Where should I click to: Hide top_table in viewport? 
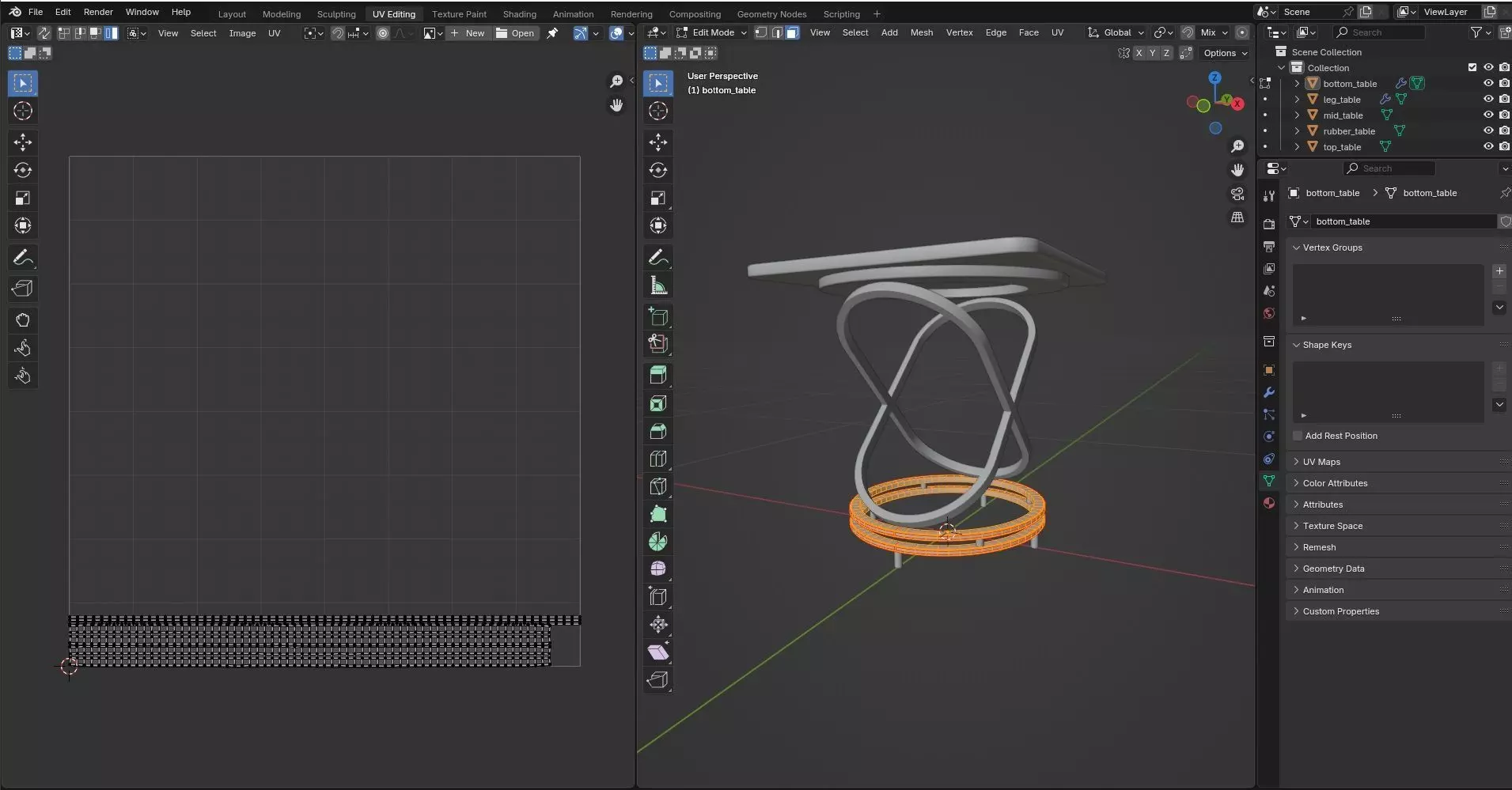1488,146
